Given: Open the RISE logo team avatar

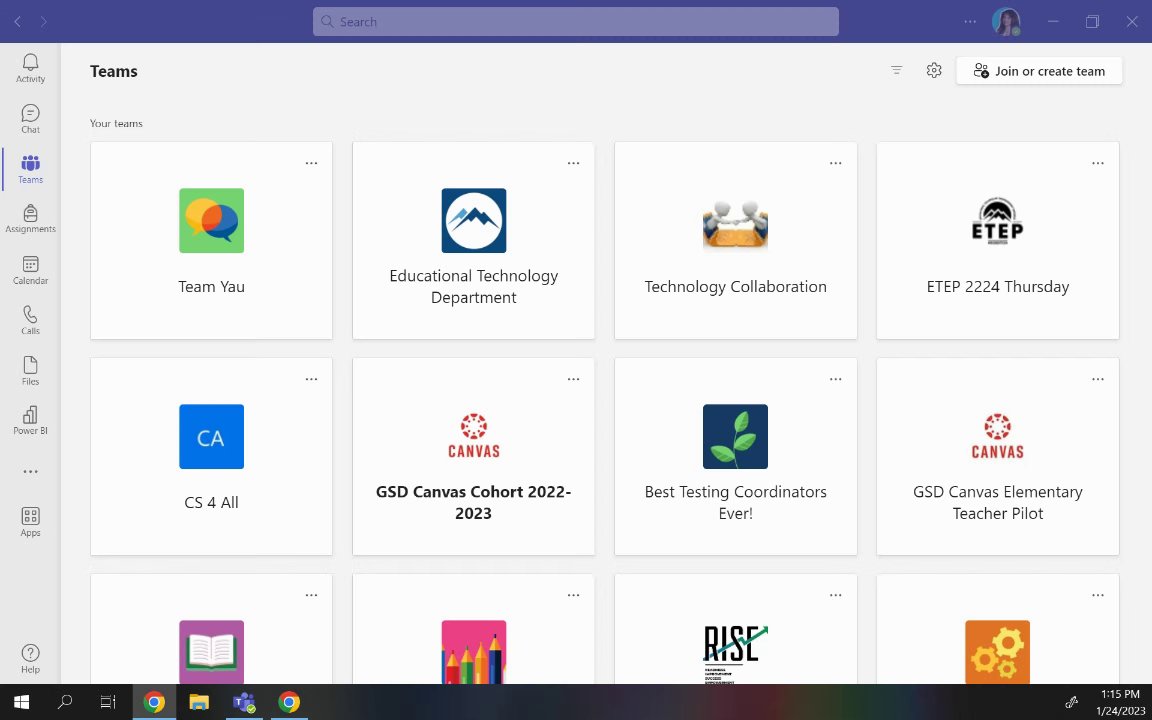Looking at the screenshot, I should coord(735,652).
